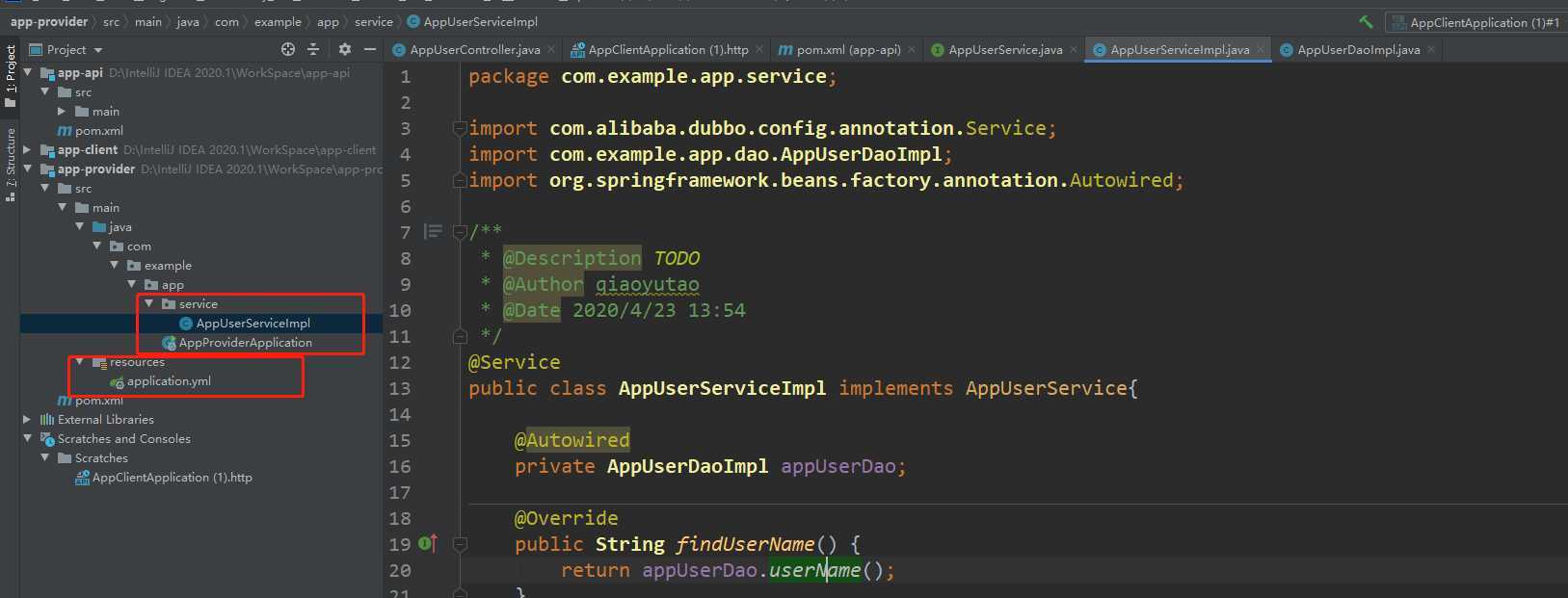This screenshot has height=598, width=1568.
Task: Click the userName method call on line 20
Action: click(814, 570)
